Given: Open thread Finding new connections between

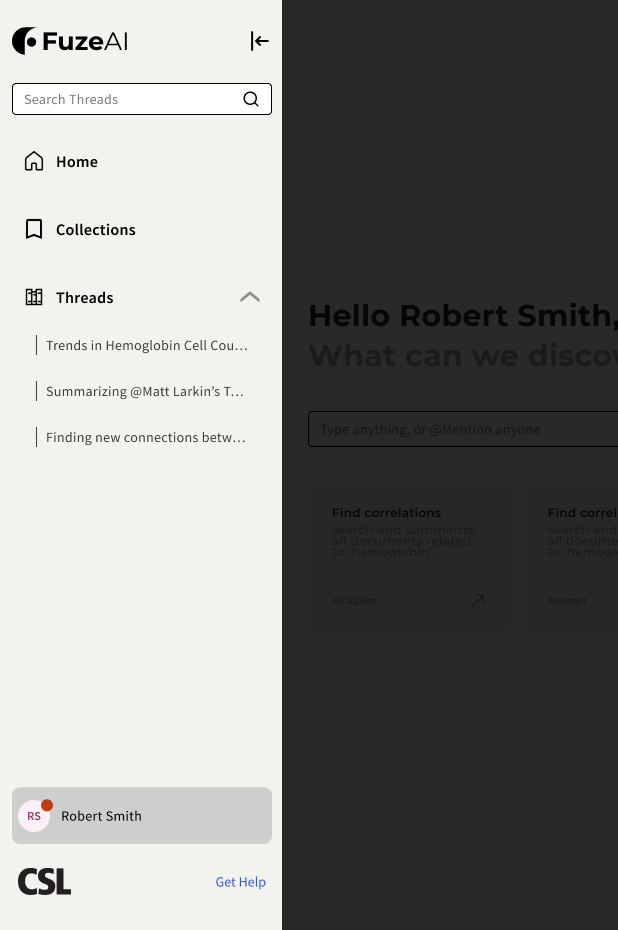Looking at the screenshot, I should coord(146,437).
